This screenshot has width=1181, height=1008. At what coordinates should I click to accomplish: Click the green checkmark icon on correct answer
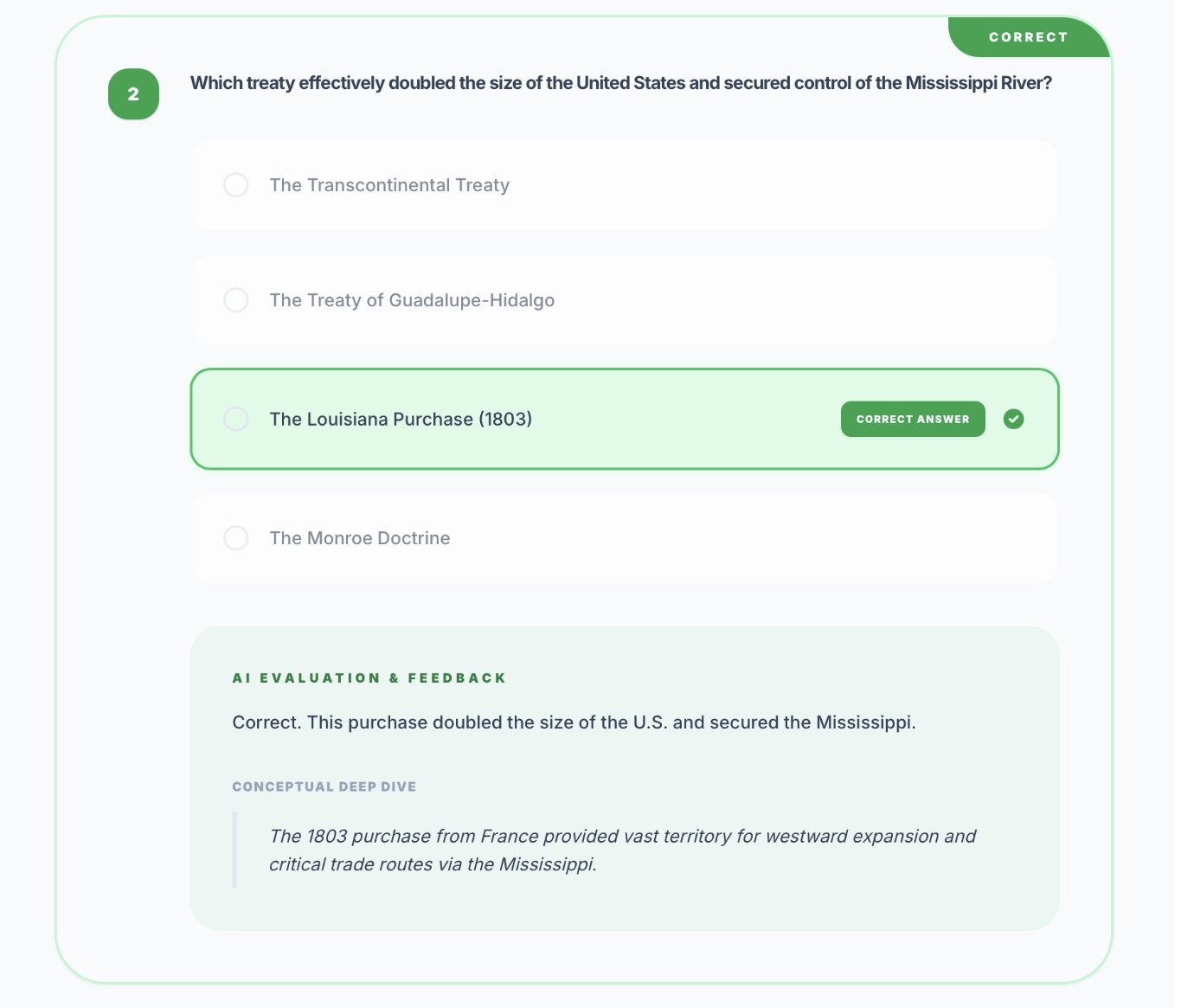[x=1013, y=419]
